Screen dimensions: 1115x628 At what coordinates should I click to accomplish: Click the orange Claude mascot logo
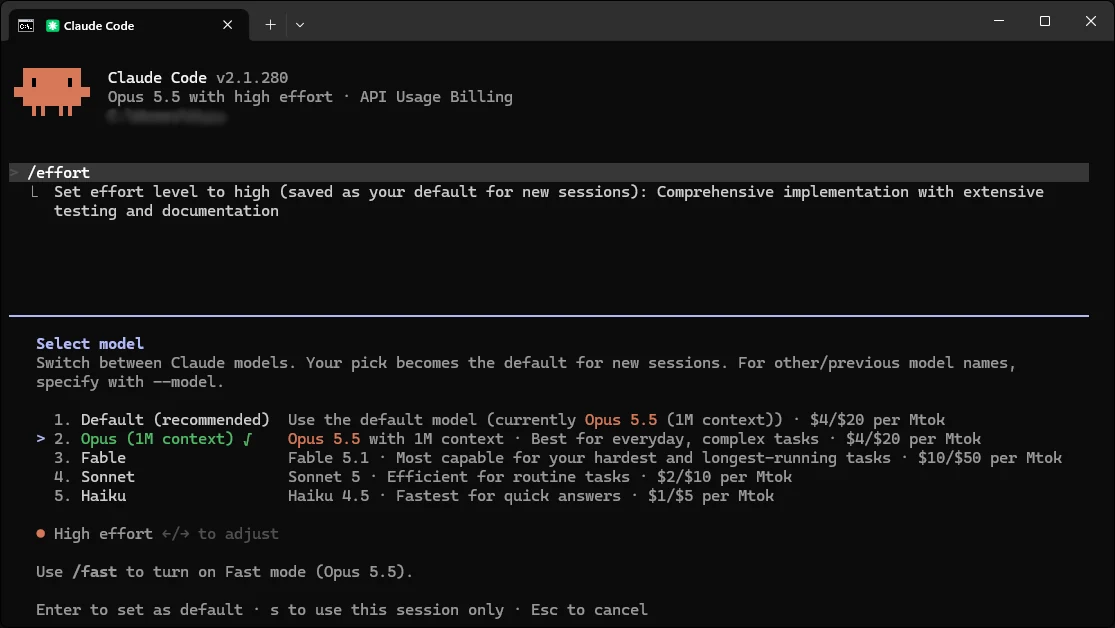pyautogui.click(x=52, y=92)
